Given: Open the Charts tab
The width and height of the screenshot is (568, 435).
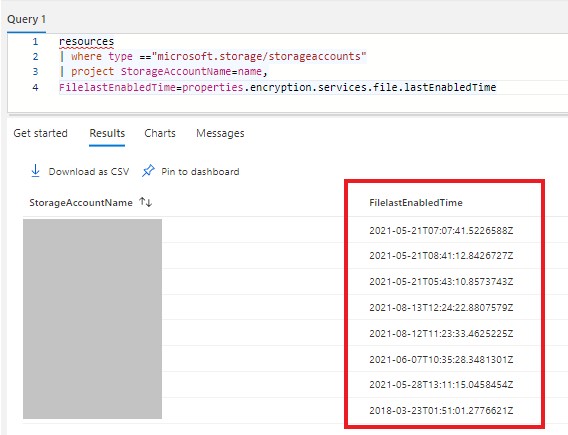Looking at the screenshot, I should pos(160,133).
